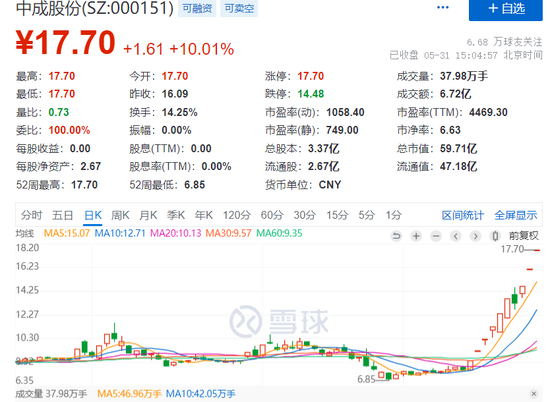Viewport: 550px width, 402px height.
Task: Zoom in chart with plus icon
Action: coord(416,236)
